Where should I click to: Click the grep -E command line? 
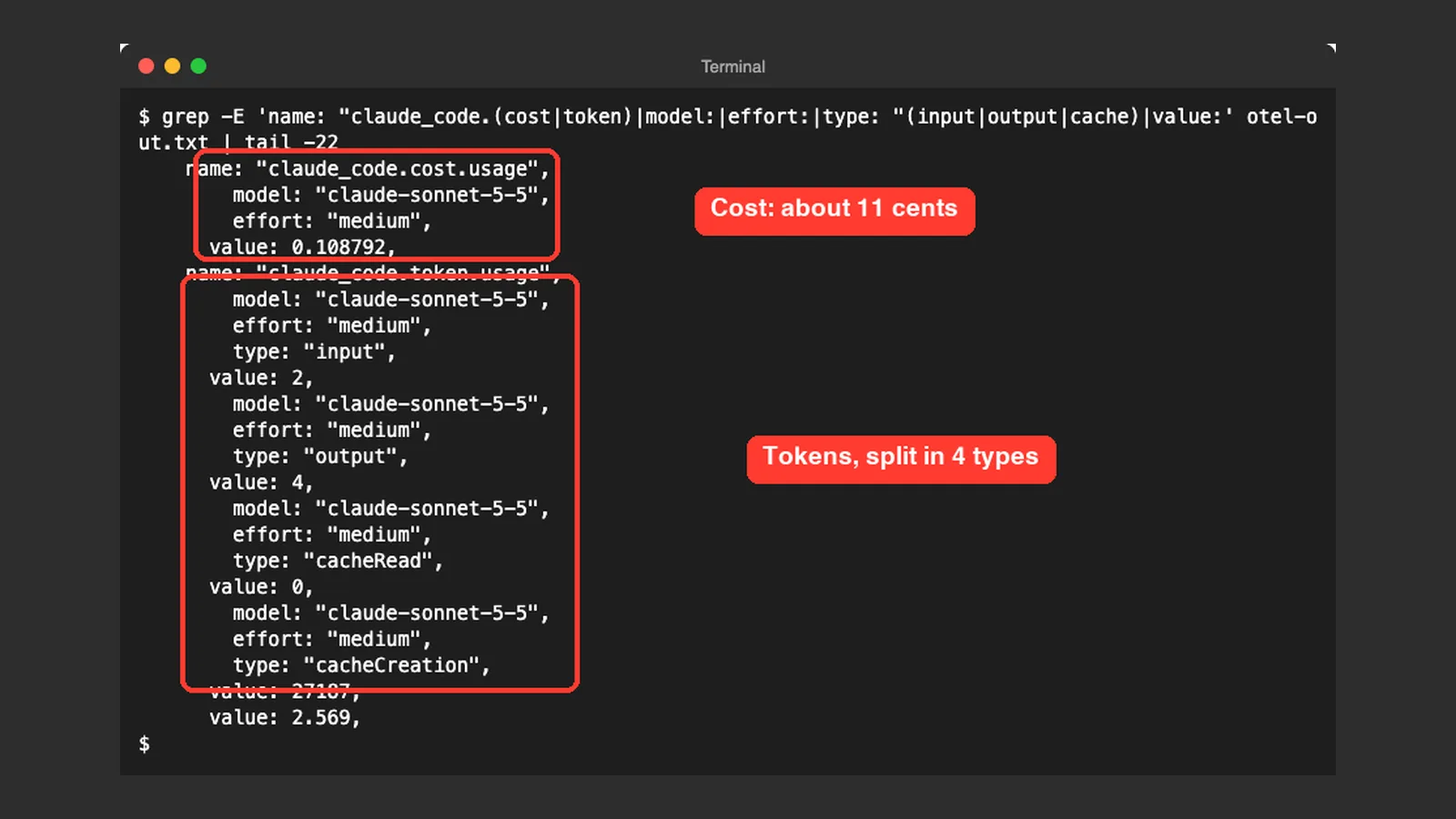pyautogui.click(x=727, y=116)
